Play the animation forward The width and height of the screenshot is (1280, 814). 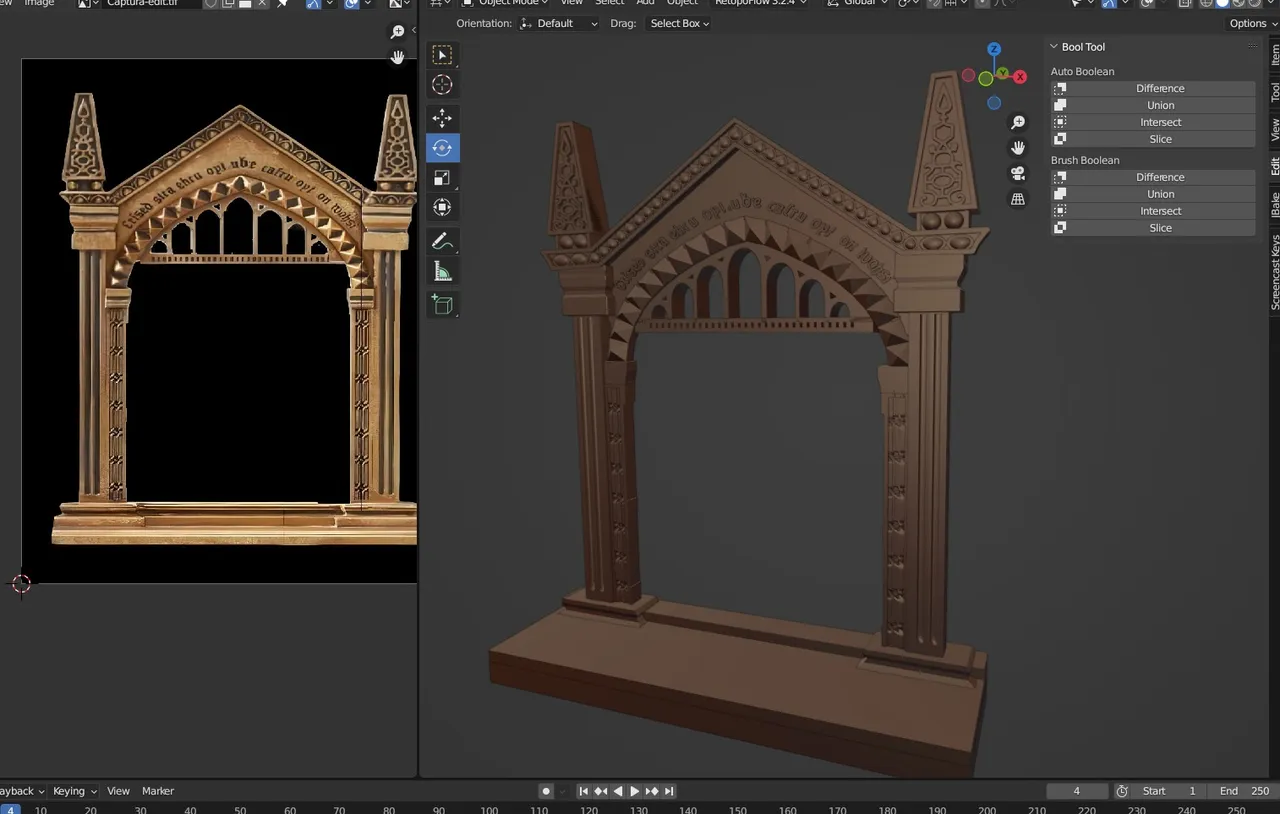tap(635, 791)
